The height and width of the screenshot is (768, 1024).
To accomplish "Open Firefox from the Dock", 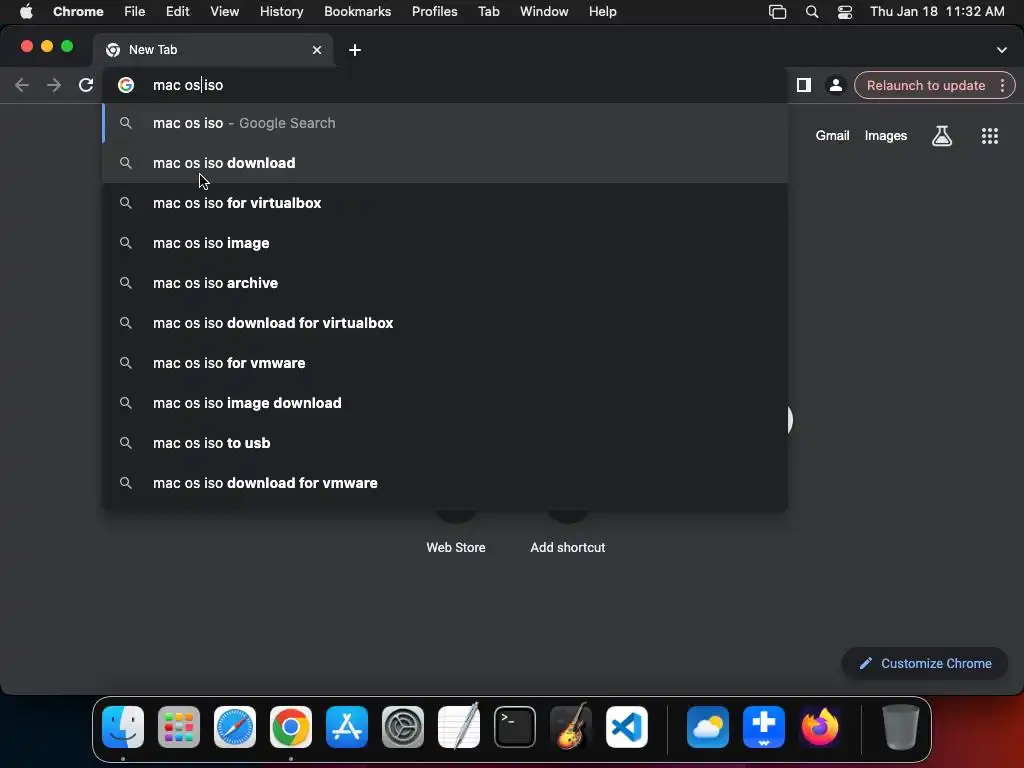I will pos(820,727).
